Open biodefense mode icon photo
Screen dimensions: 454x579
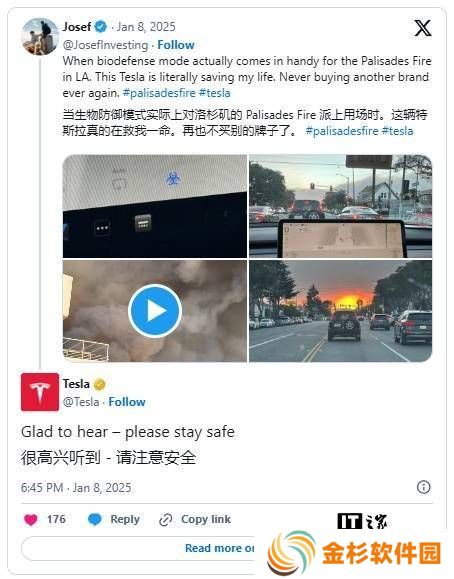point(155,206)
